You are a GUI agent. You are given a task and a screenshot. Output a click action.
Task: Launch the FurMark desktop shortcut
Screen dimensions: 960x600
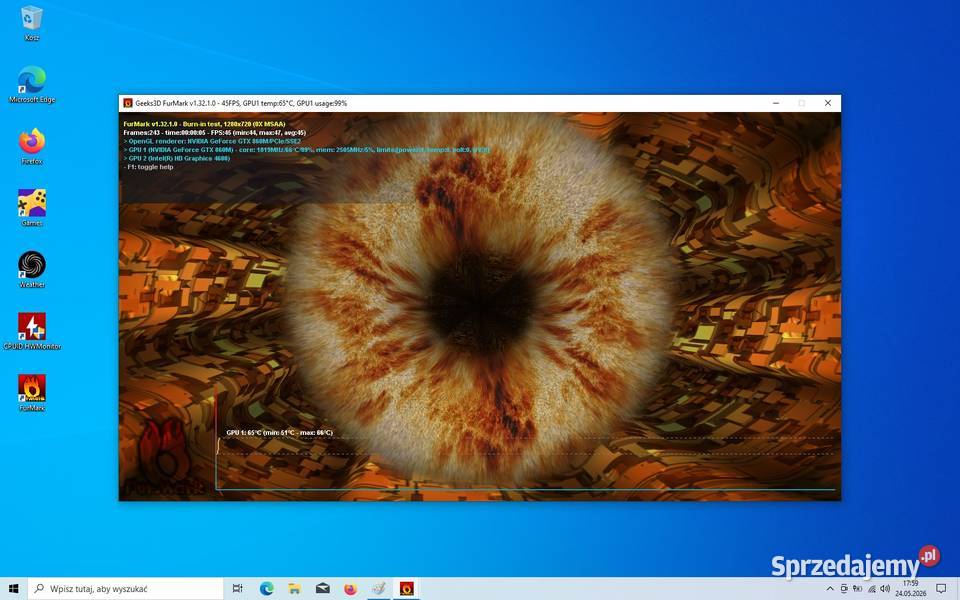(x=32, y=393)
